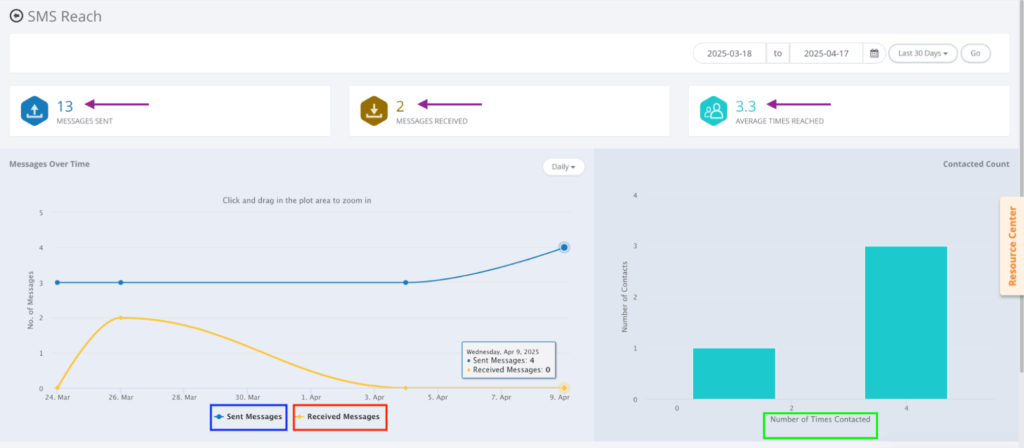Click the SMS Reach page title
The width and height of the screenshot is (1024, 448).
point(65,16)
